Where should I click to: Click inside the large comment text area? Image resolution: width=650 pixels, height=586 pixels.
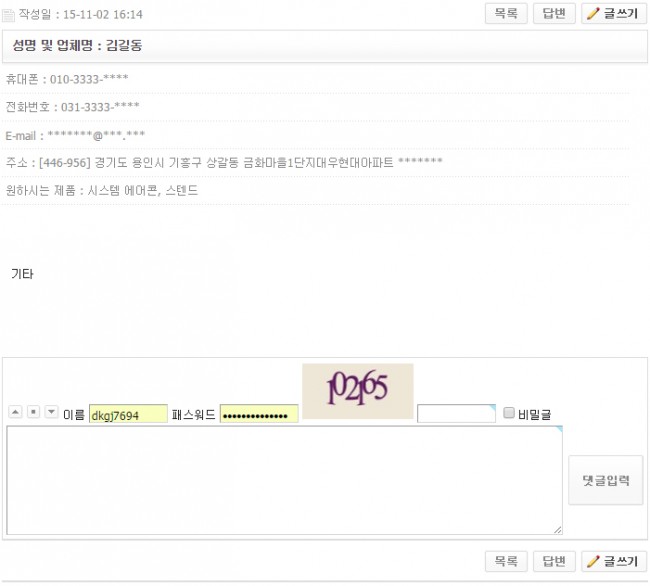click(x=284, y=480)
